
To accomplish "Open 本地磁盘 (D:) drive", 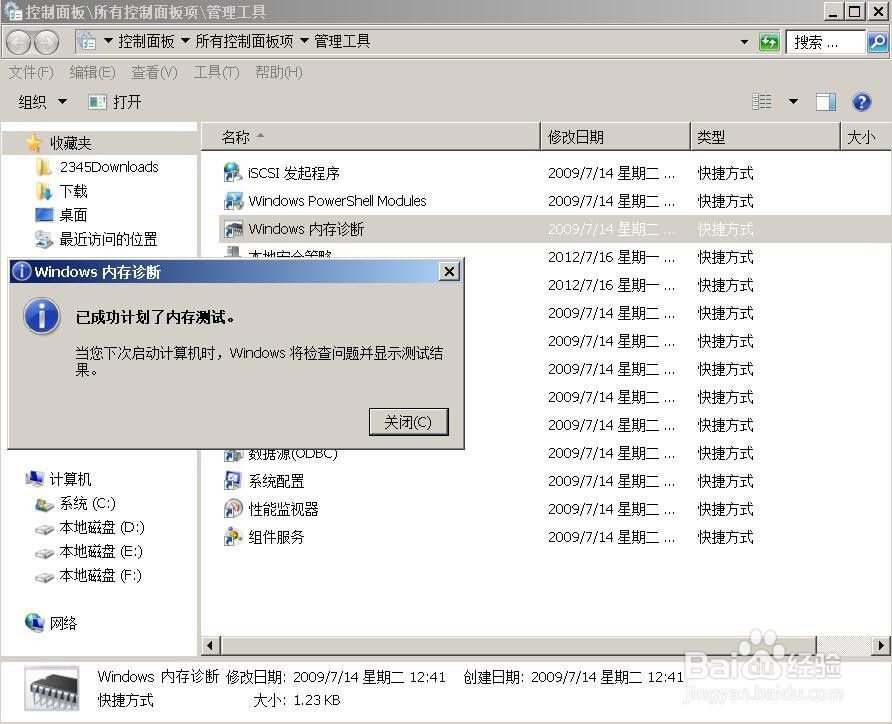I will (x=89, y=527).
